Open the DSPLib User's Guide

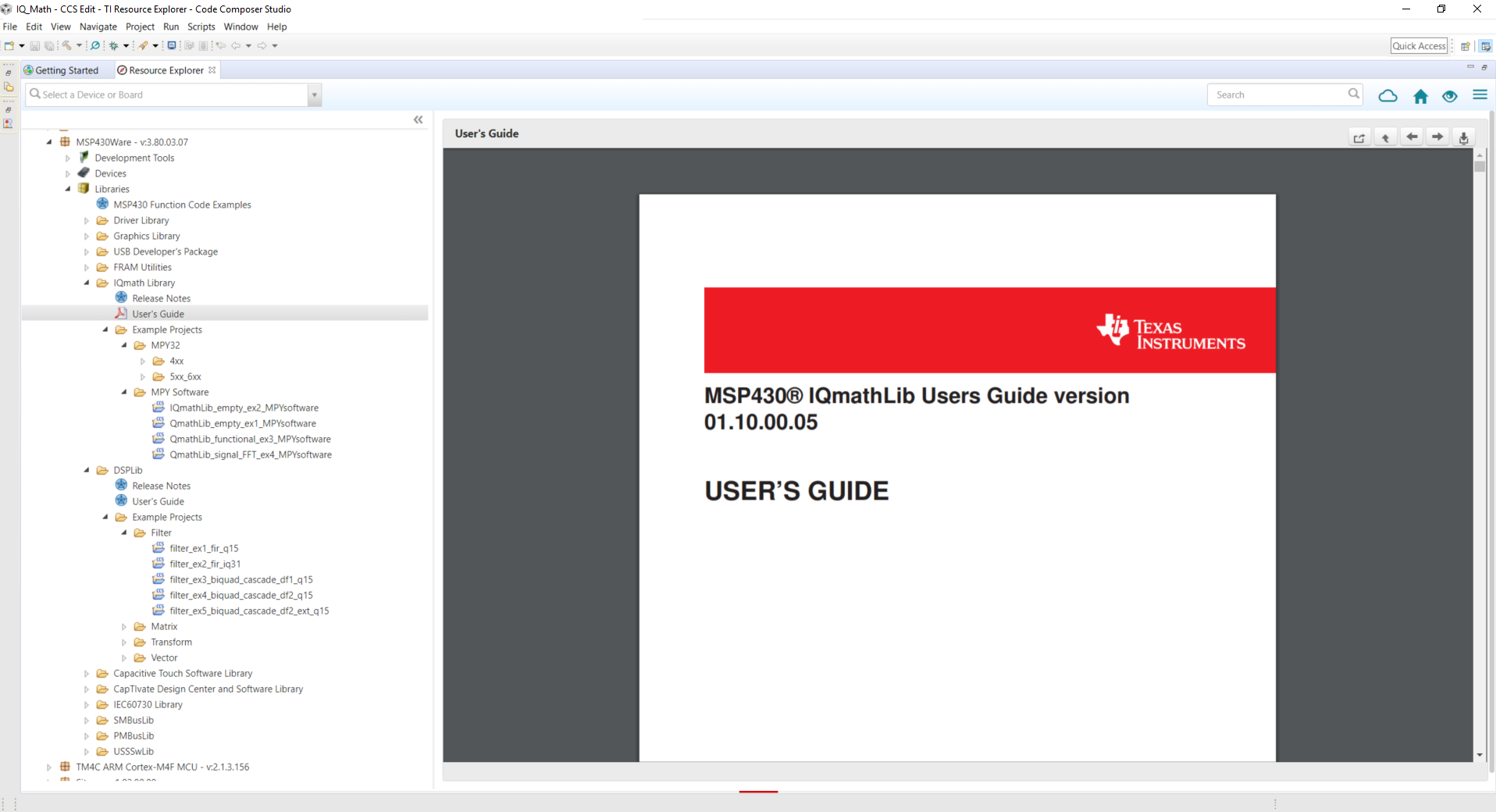(x=159, y=501)
